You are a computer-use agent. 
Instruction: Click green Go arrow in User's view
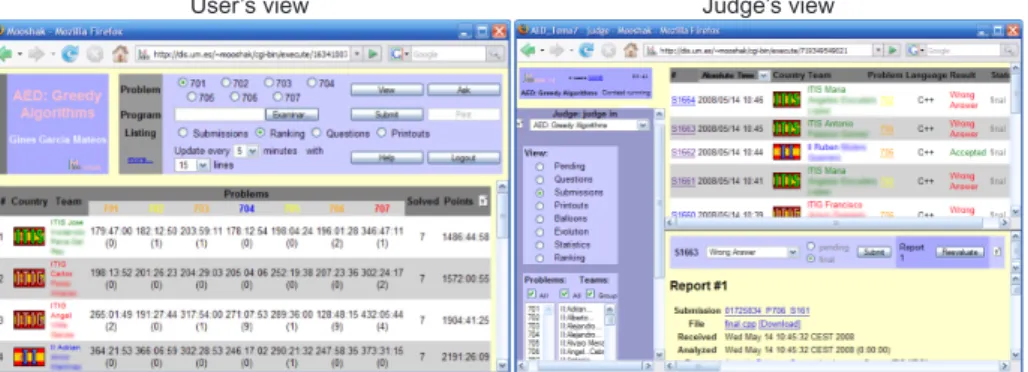pyautogui.click(x=373, y=54)
